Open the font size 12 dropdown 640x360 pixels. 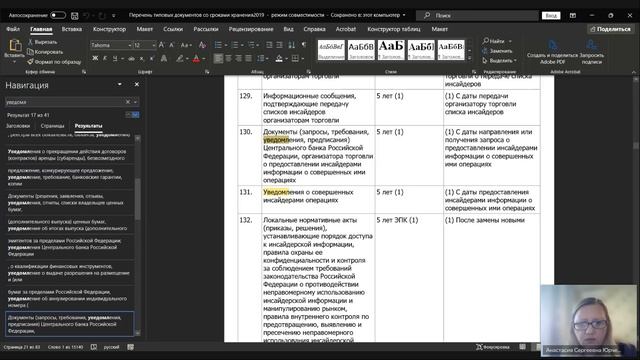tap(154, 45)
